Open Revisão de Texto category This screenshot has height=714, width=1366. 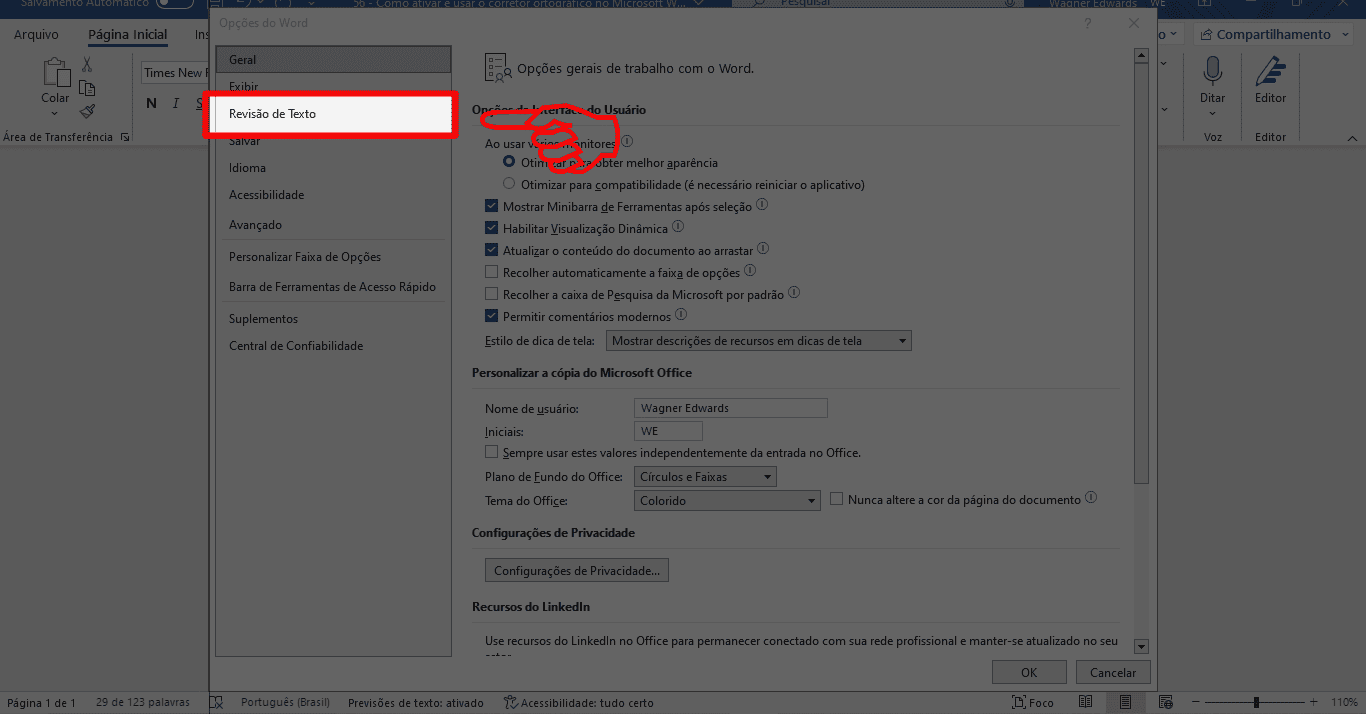tap(330, 114)
